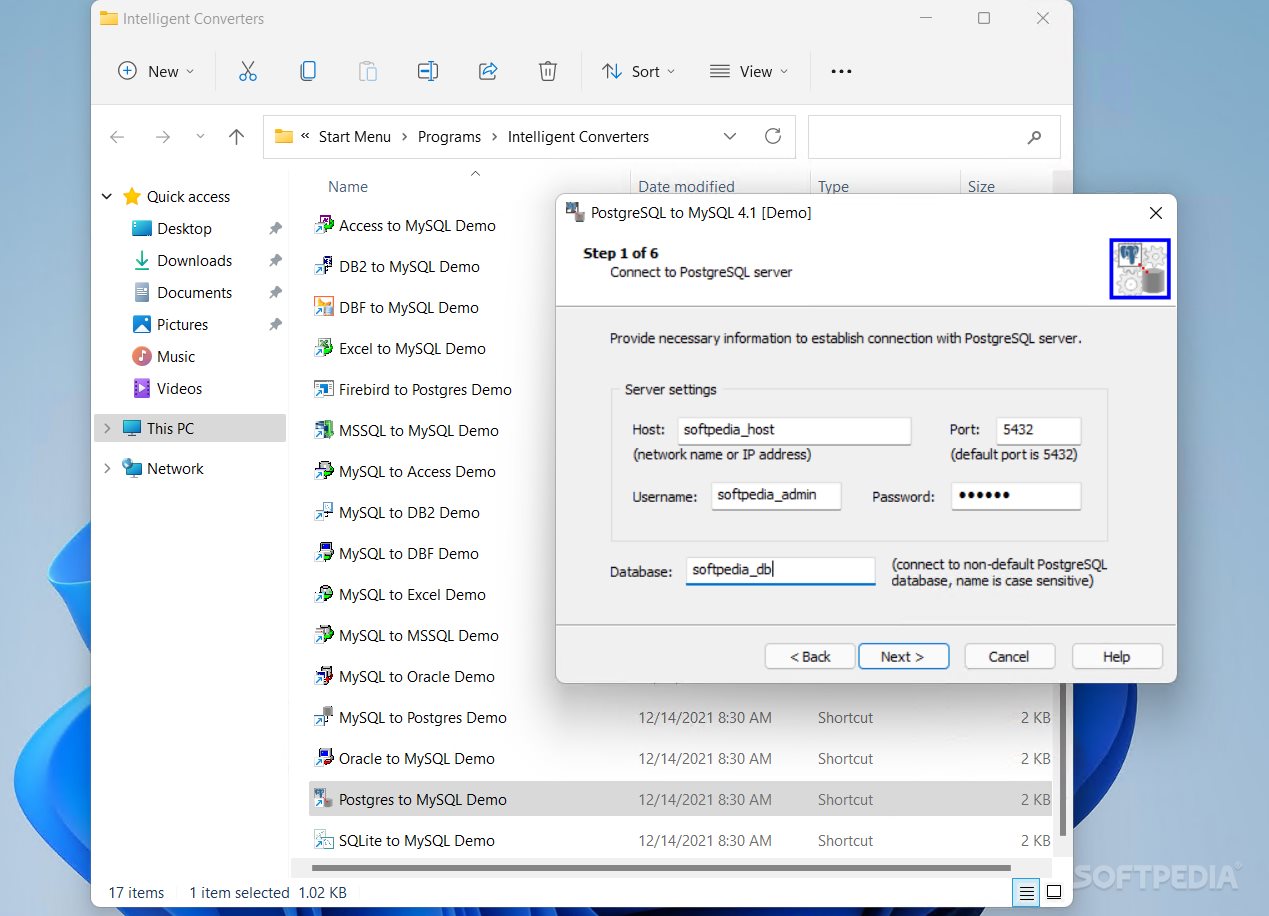Open the View dropdown menu

748,71
